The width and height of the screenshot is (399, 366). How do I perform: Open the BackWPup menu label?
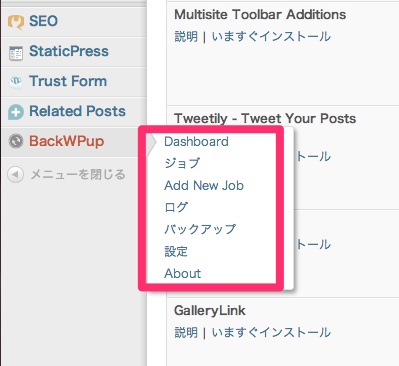(x=67, y=141)
